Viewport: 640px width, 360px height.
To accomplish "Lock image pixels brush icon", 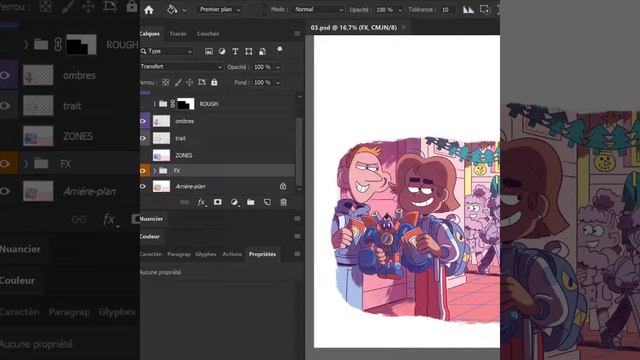I will click(x=178, y=82).
